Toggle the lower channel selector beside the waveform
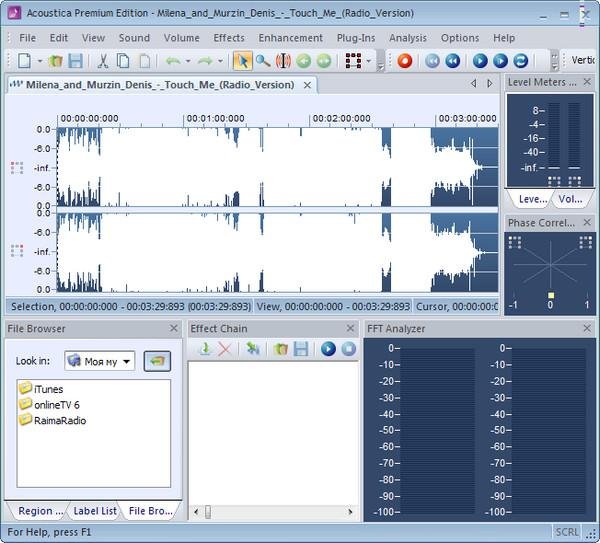Screen dimensions: 600x543 (x=16, y=250)
